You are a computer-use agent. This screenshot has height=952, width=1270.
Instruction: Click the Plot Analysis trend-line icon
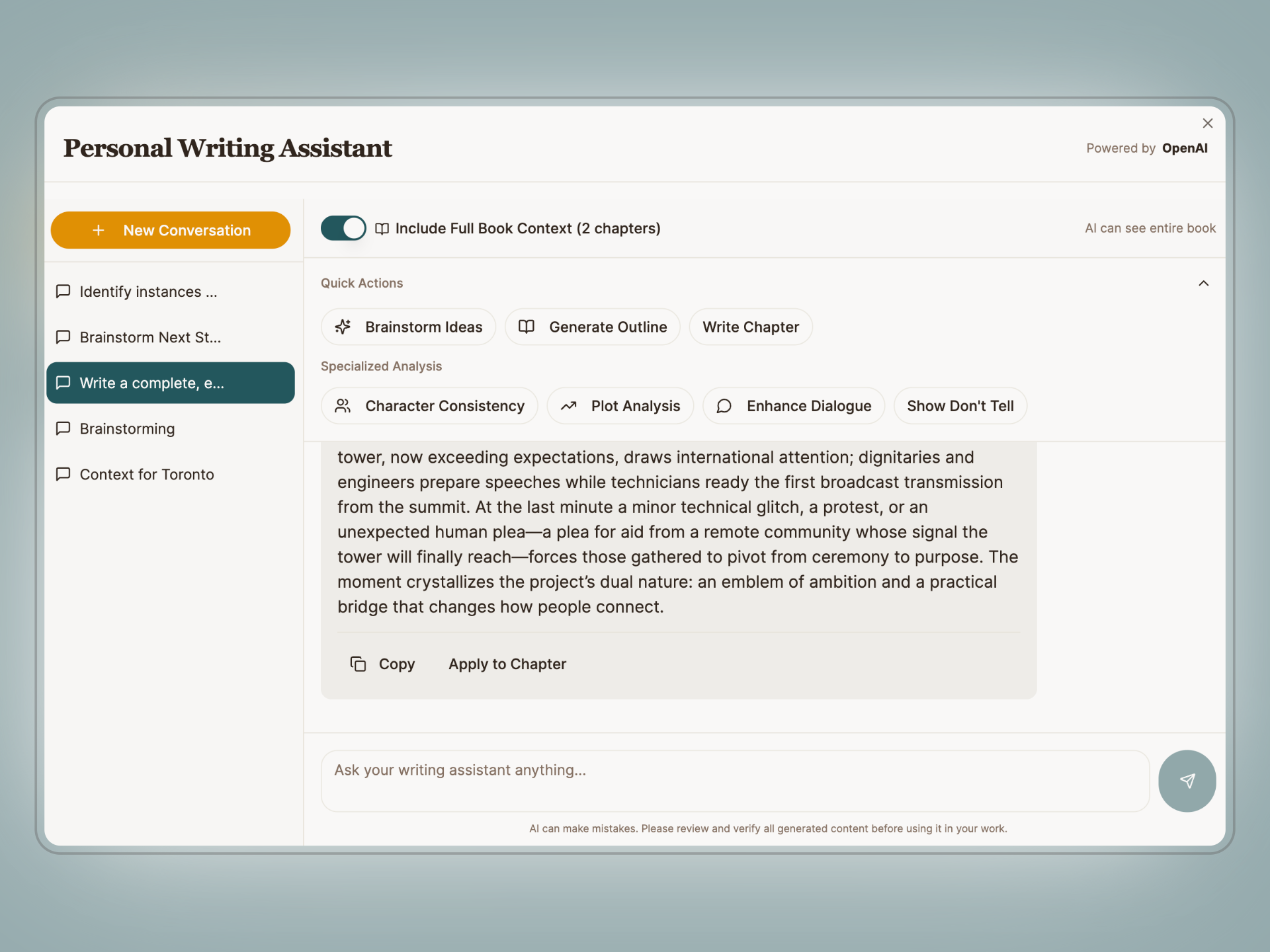570,406
